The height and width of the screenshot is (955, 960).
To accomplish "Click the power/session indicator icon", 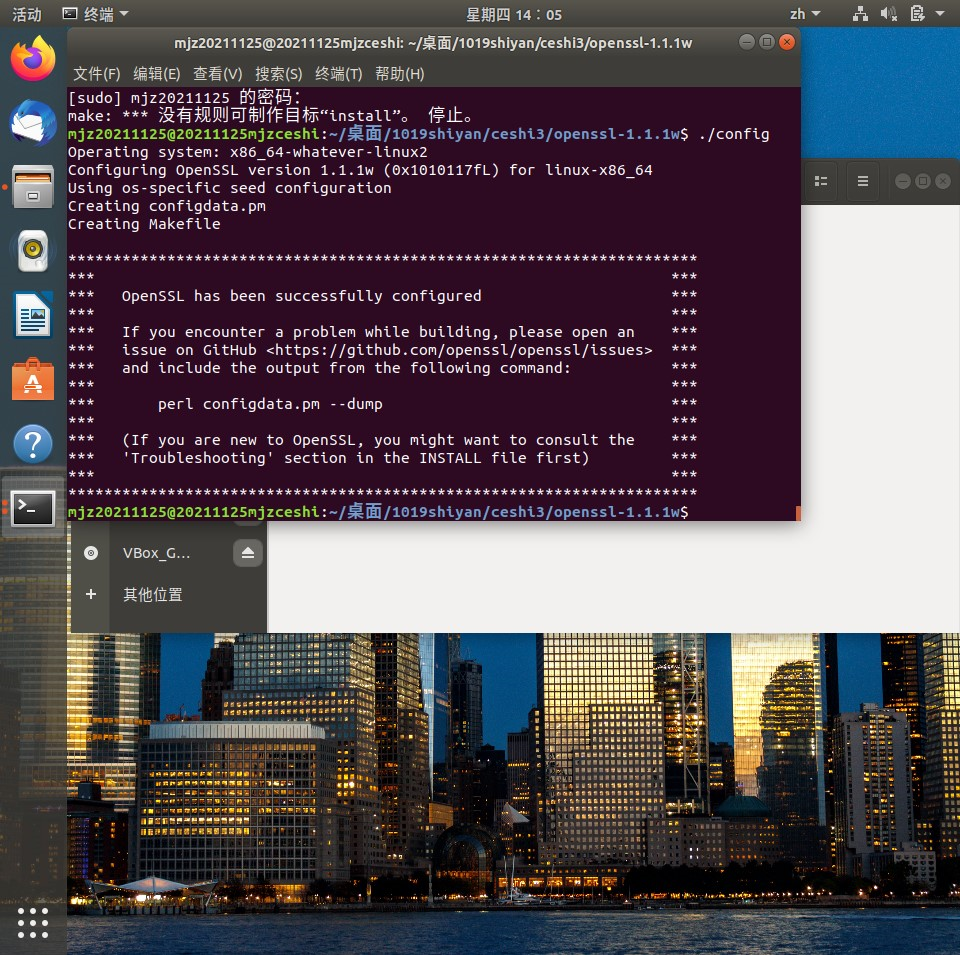I will click(x=917, y=14).
